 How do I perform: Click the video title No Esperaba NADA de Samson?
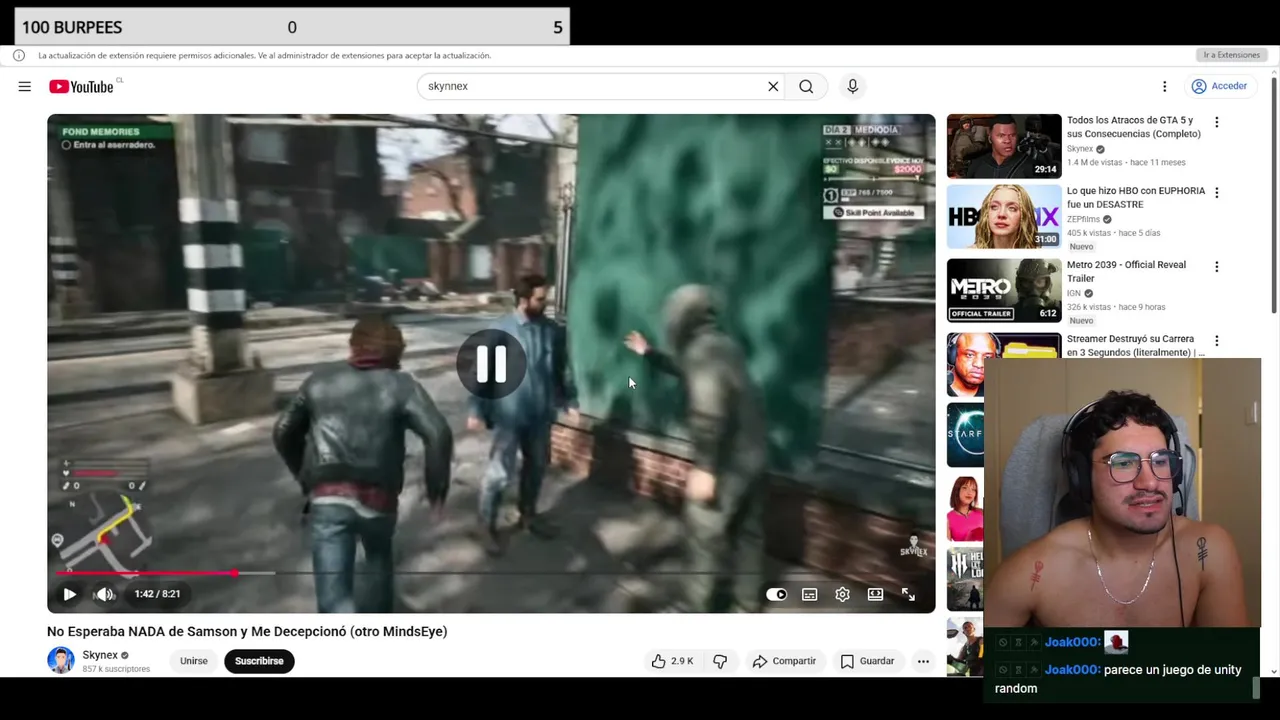(x=247, y=631)
